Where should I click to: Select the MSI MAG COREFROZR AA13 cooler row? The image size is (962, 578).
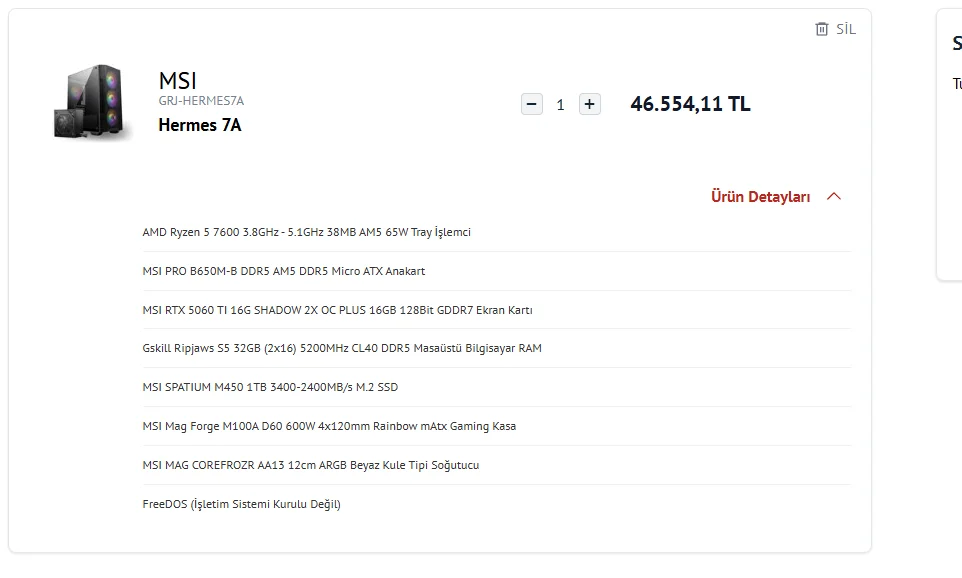tap(496, 465)
